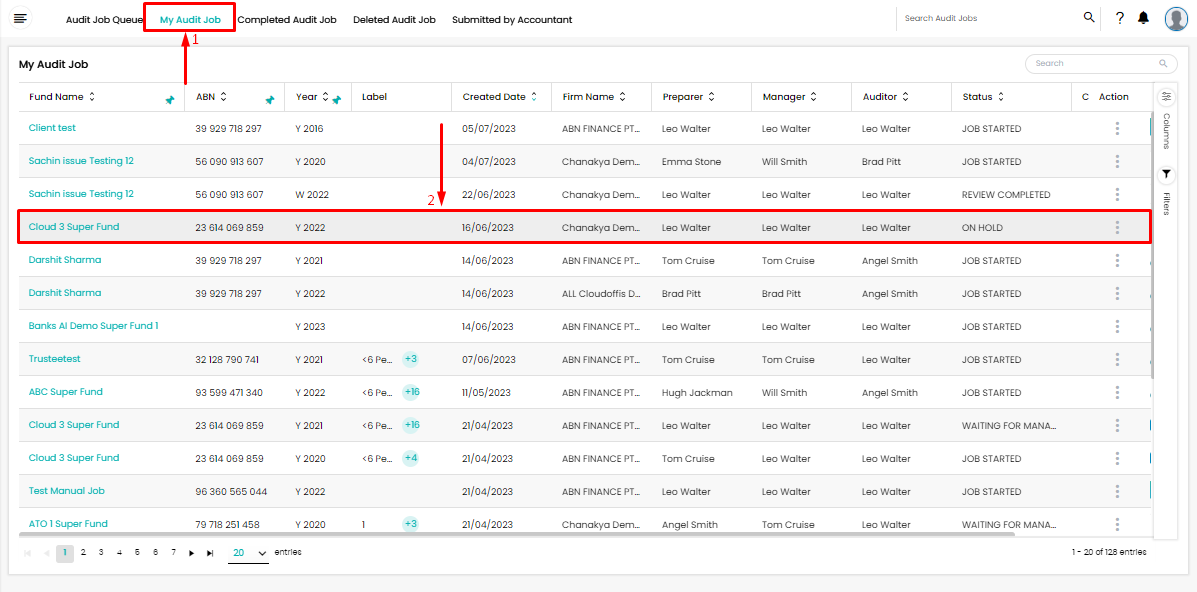Open Banks AI Demo Super Fund 1 link
The width and height of the screenshot is (1197, 592).
click(93, 326)
